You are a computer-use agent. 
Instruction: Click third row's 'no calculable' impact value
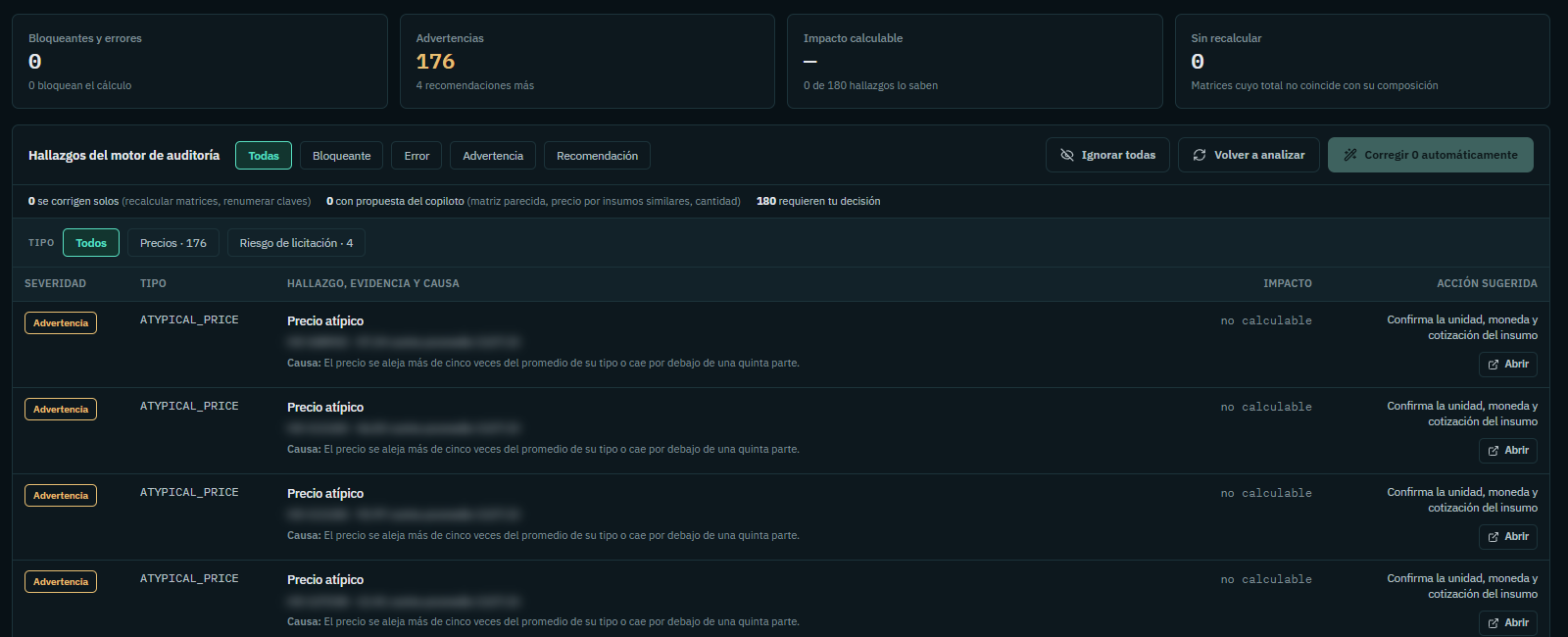point(1266,493)
